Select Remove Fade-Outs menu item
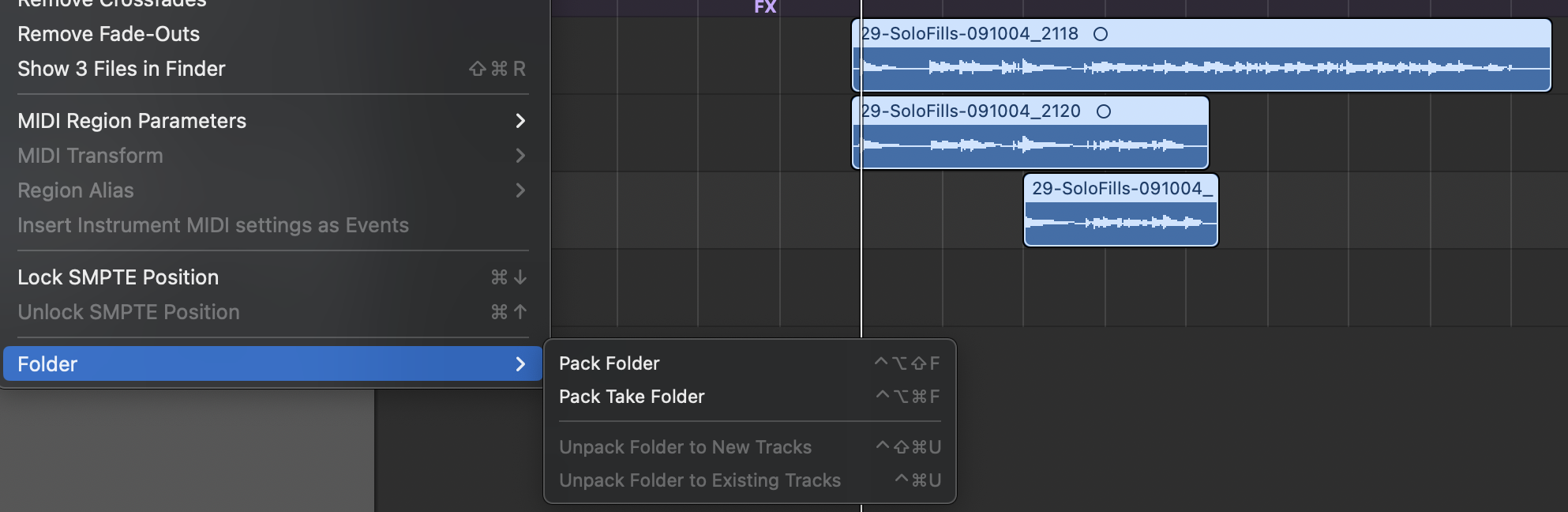This screenshot has height=512, width=1568. click(109, 34)
